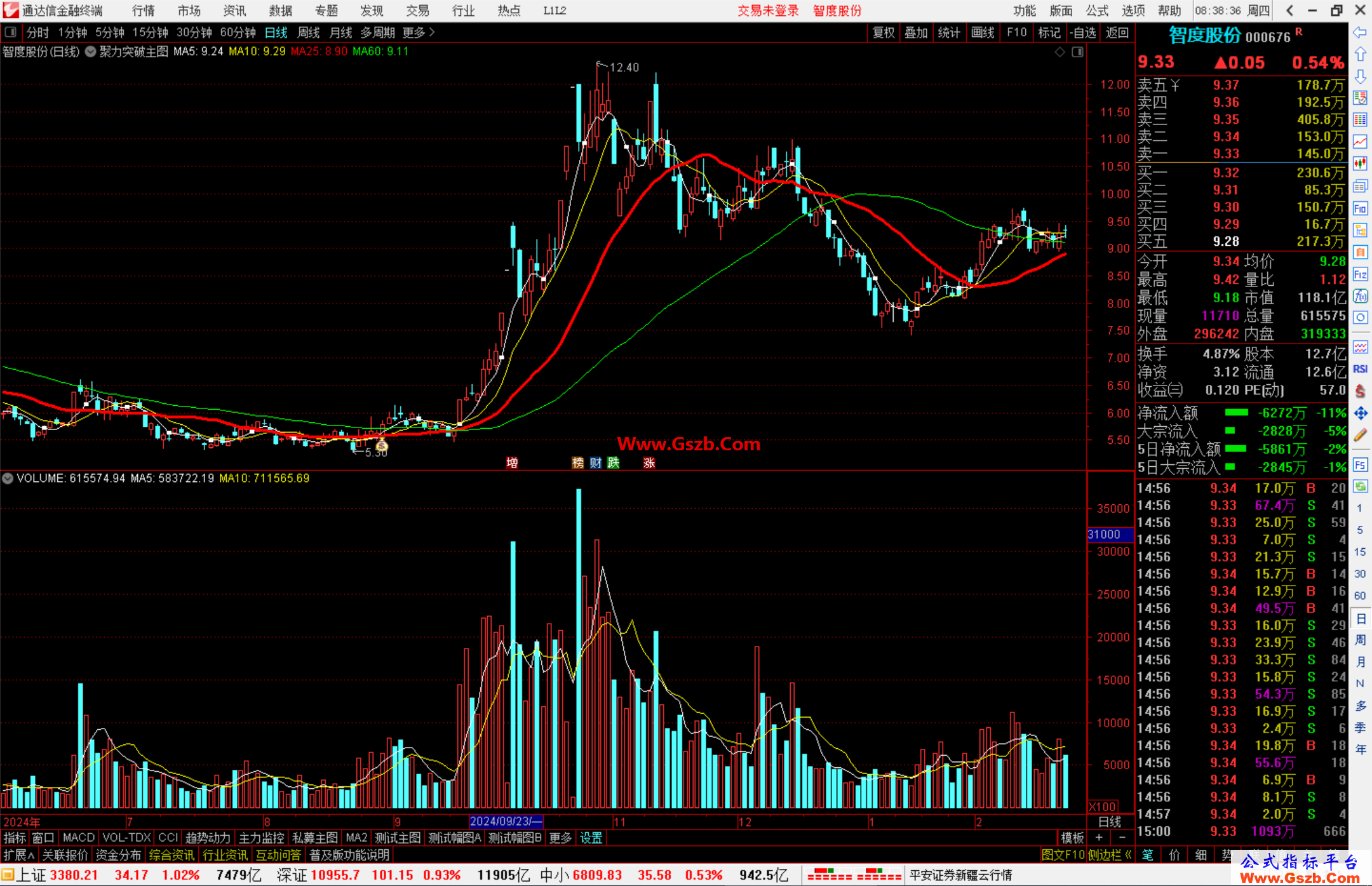Open the 行情 menu
Image resolution: width=1372 pixels, height=886 pixels.
coord(144,10)
